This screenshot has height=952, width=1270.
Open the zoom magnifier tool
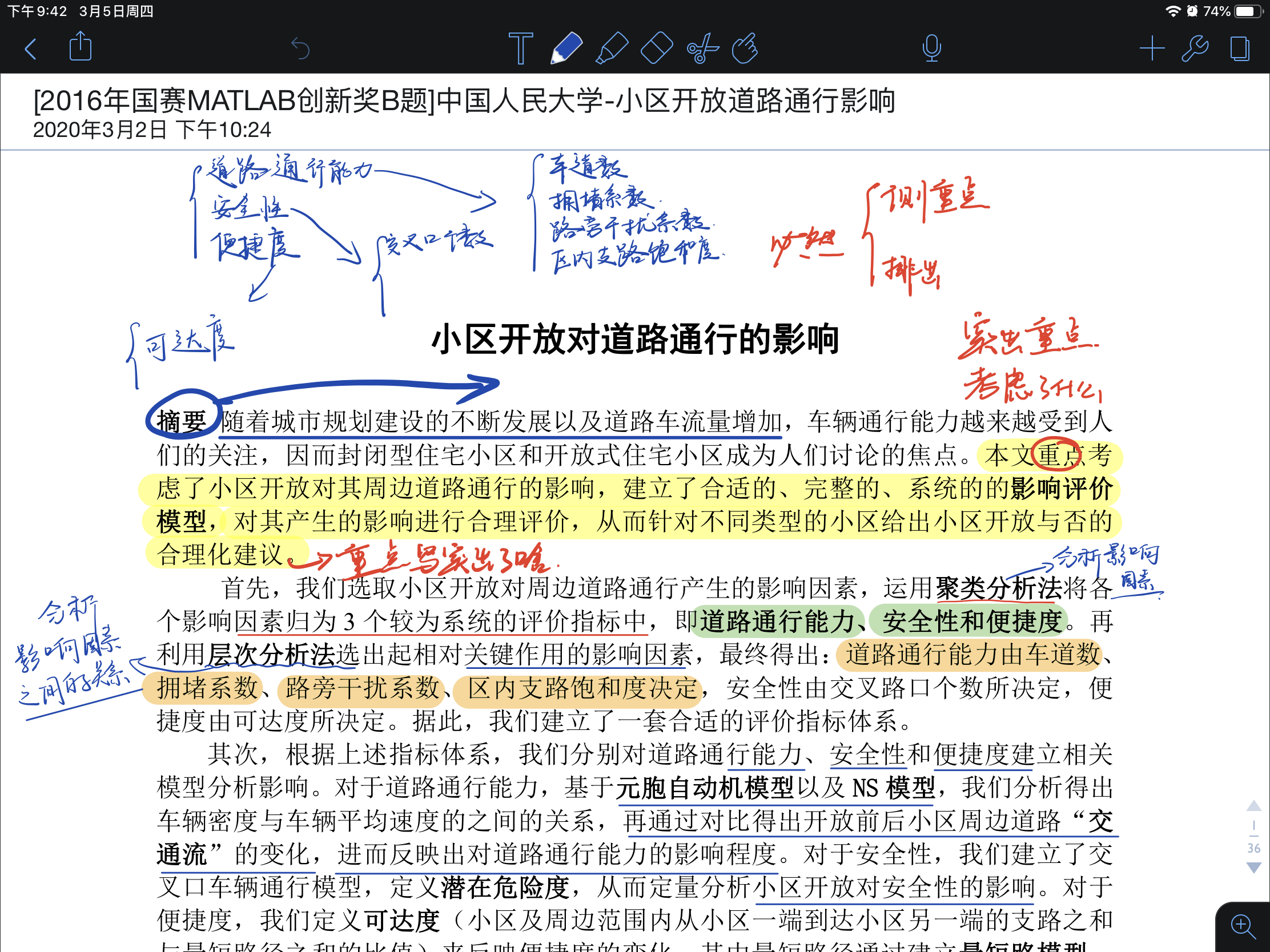[x=1243, y=926]
